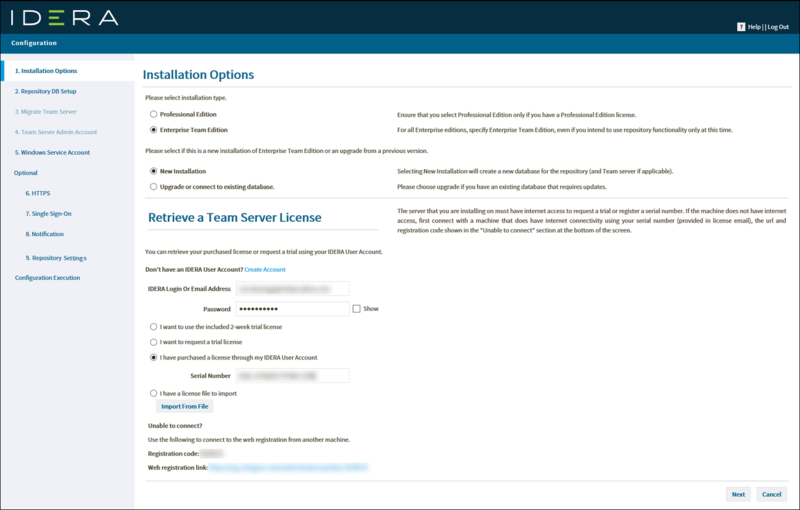Click the IDERA logo
The height and width of the screenshot is (510, 800).
[x=64, y=18]
